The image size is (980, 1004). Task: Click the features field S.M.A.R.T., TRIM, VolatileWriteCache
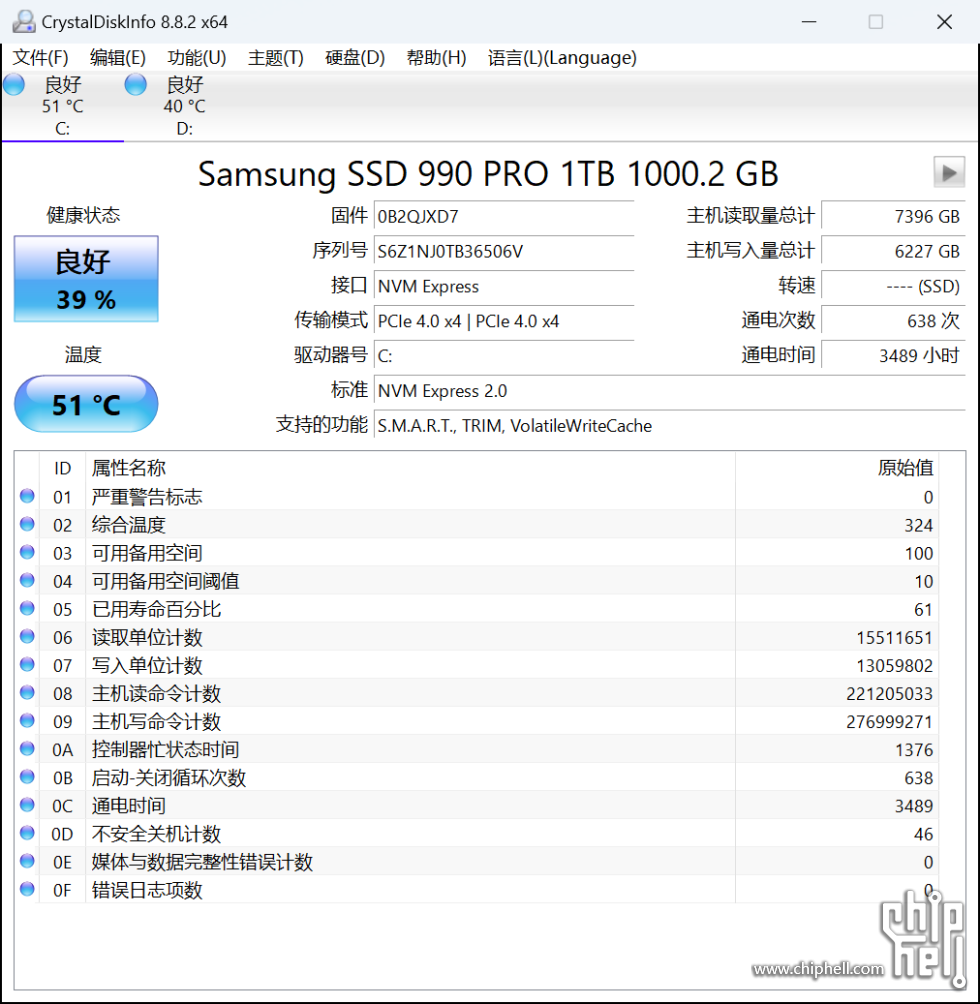point(669,426)
